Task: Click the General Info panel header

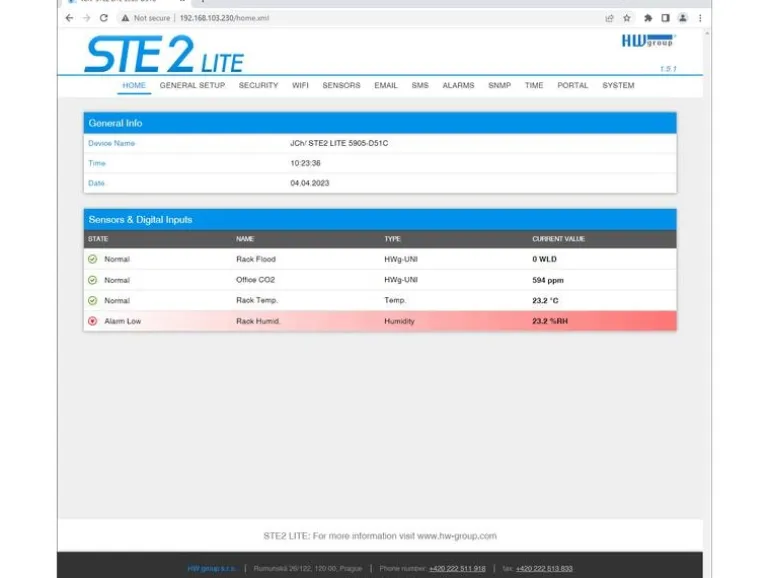Action: coord(380,123)
